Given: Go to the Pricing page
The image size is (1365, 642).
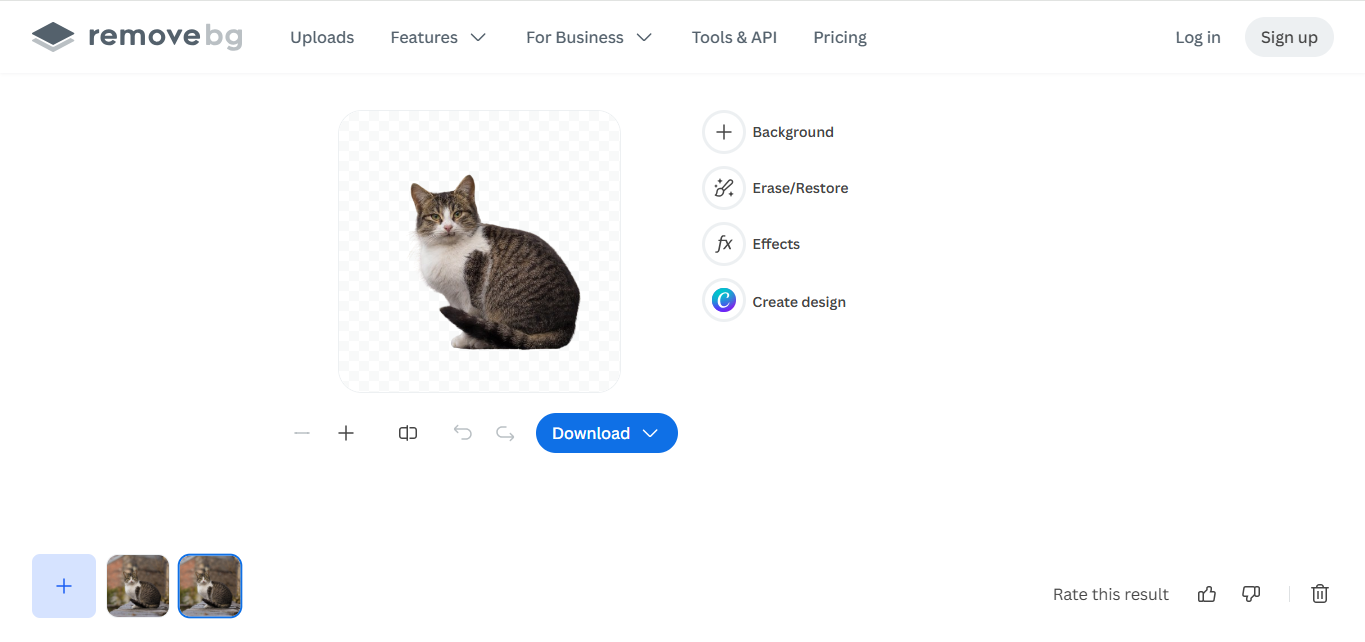Looking at the screenshot, I should click(x=839, y=37).
